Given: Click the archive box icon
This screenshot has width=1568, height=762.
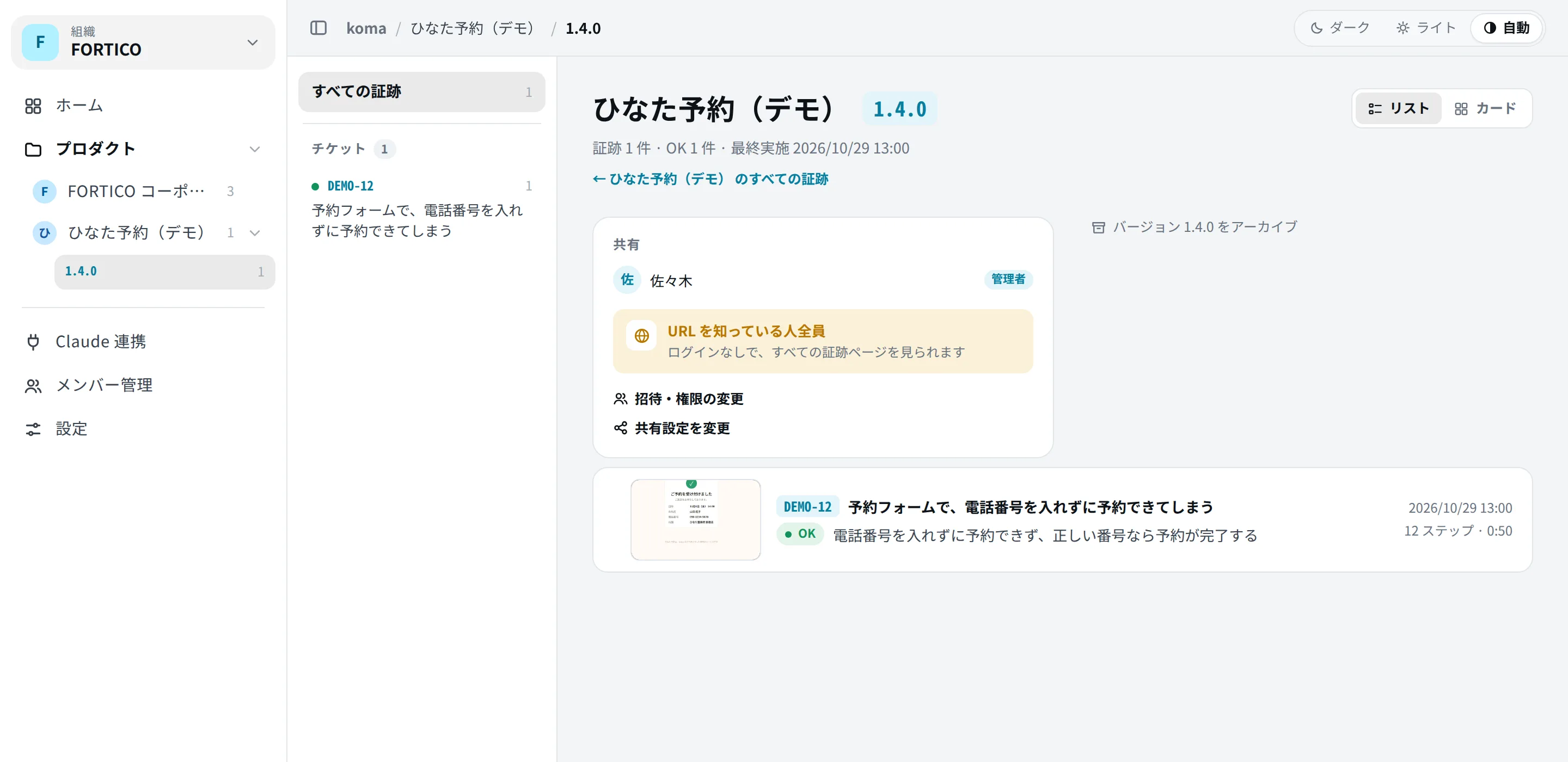Looking at the screenshot, I should [x=1098, y=227].
